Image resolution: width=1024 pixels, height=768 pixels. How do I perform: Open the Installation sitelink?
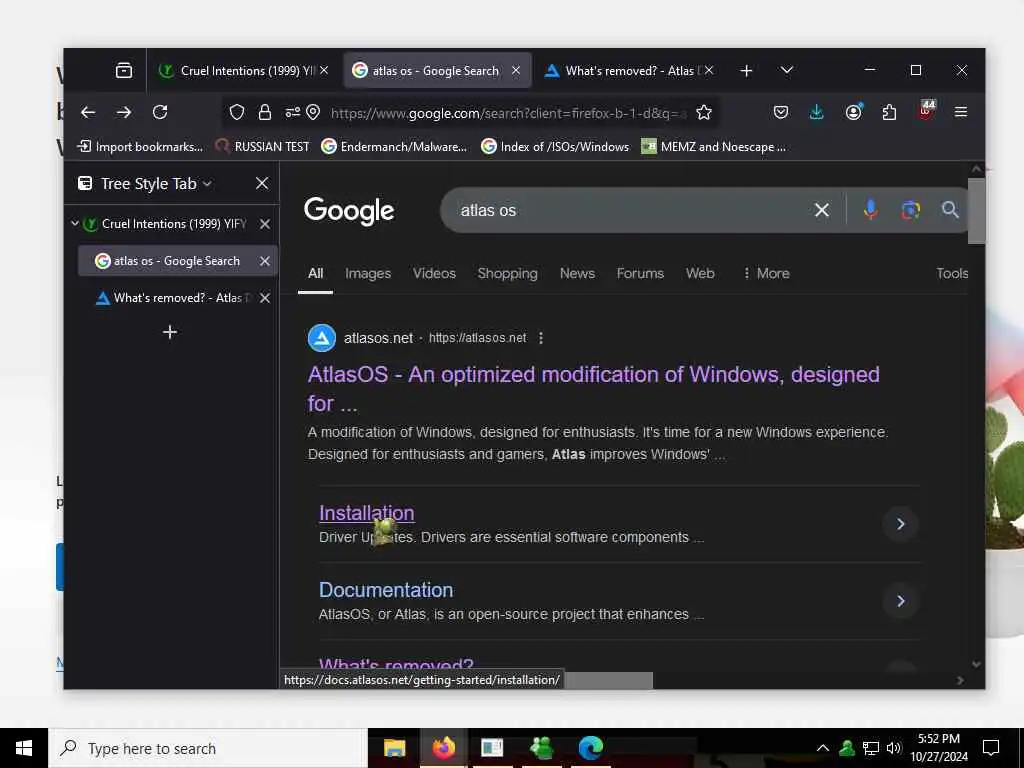pos(366,513)
